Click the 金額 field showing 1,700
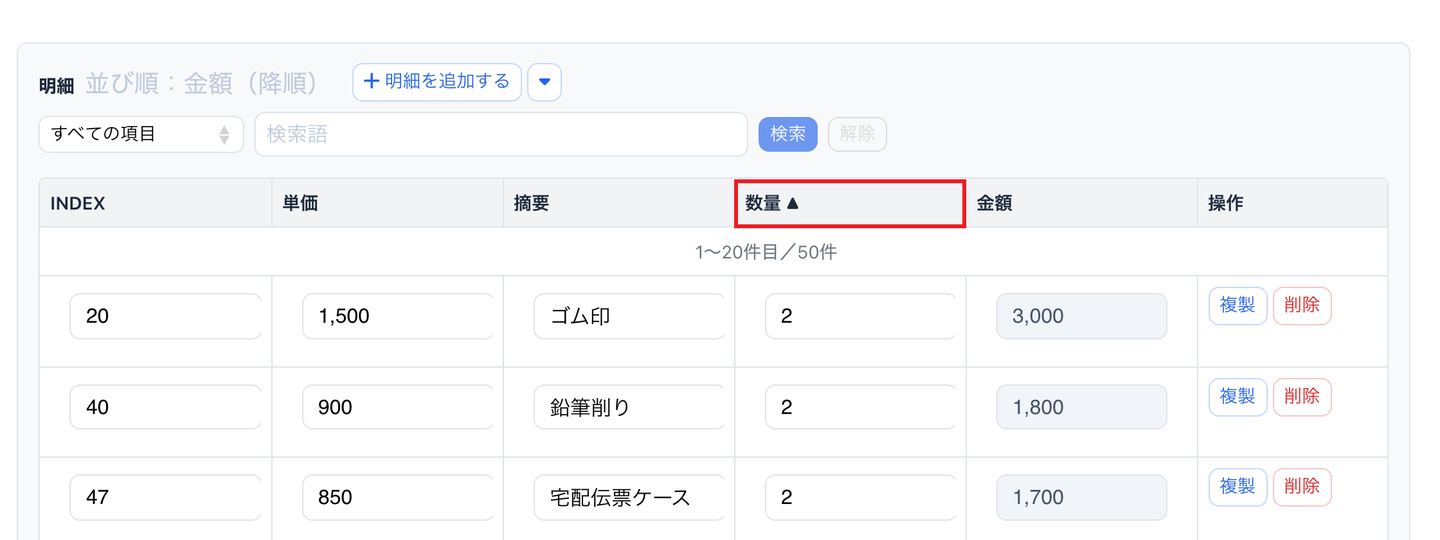Viewport: 1440px width, 540px height. (1082, 497)
